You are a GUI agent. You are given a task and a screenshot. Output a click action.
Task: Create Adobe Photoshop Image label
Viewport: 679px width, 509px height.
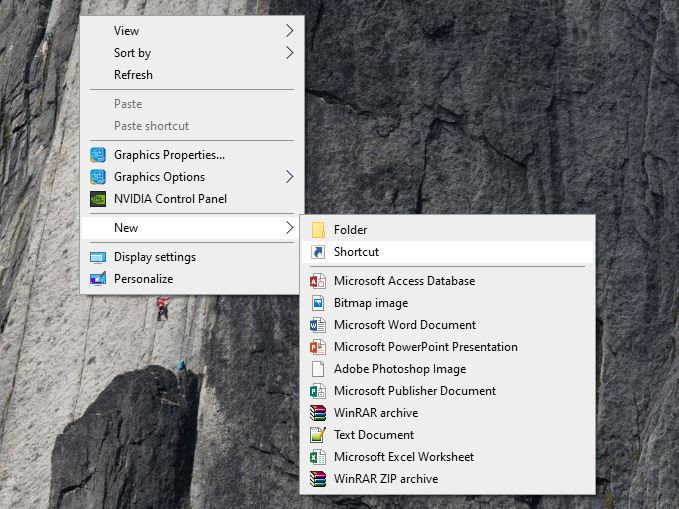click(400, 369)
